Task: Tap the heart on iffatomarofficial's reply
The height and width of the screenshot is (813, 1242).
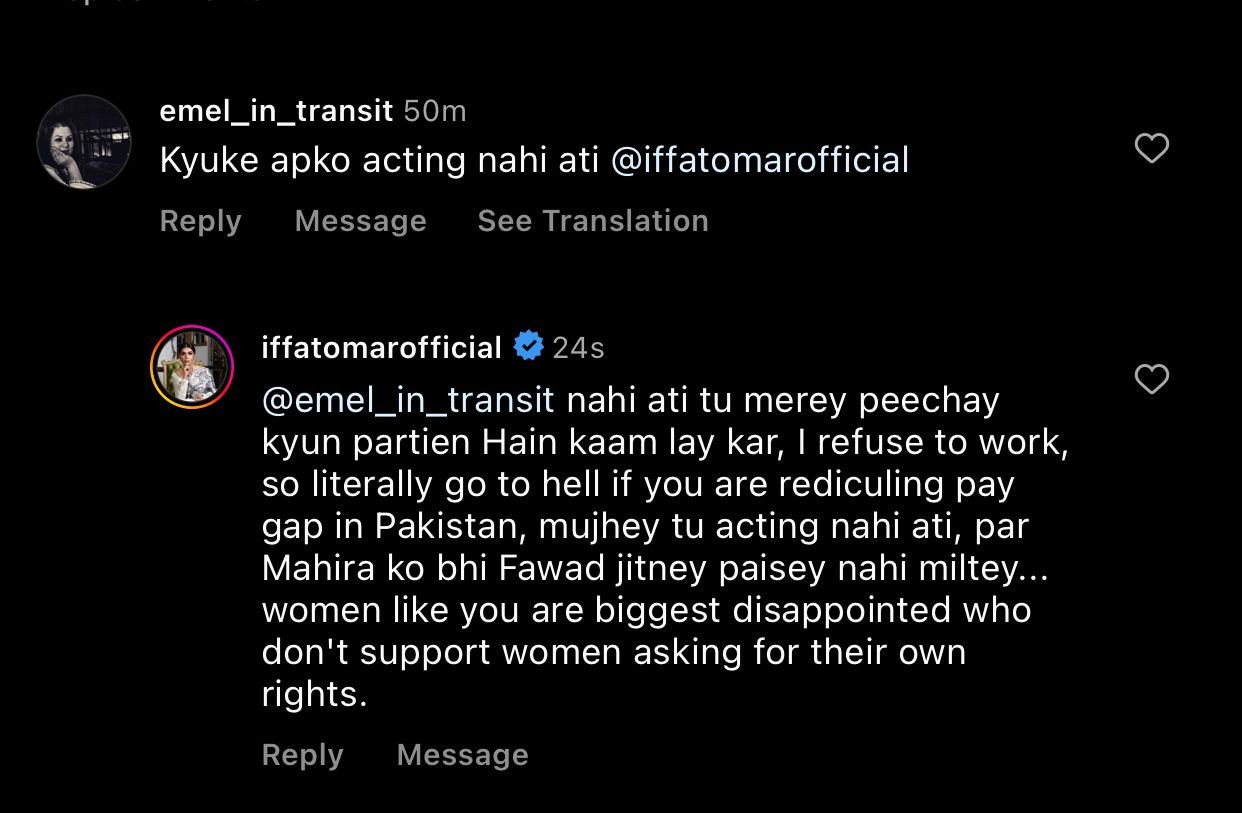Action: coord(1152,379)
